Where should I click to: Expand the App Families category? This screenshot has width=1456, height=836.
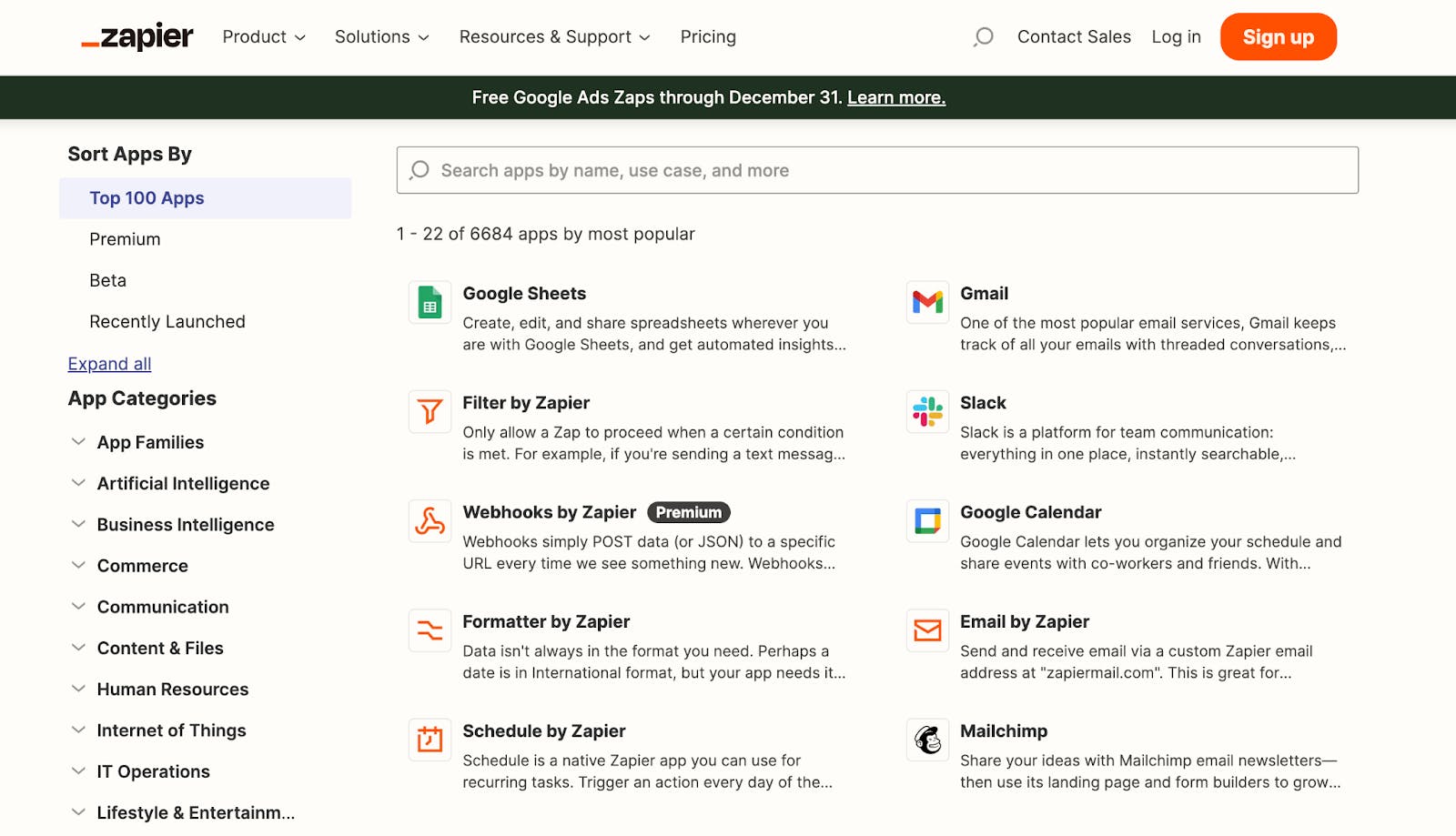pyautogui.click(x=150, y=442)
